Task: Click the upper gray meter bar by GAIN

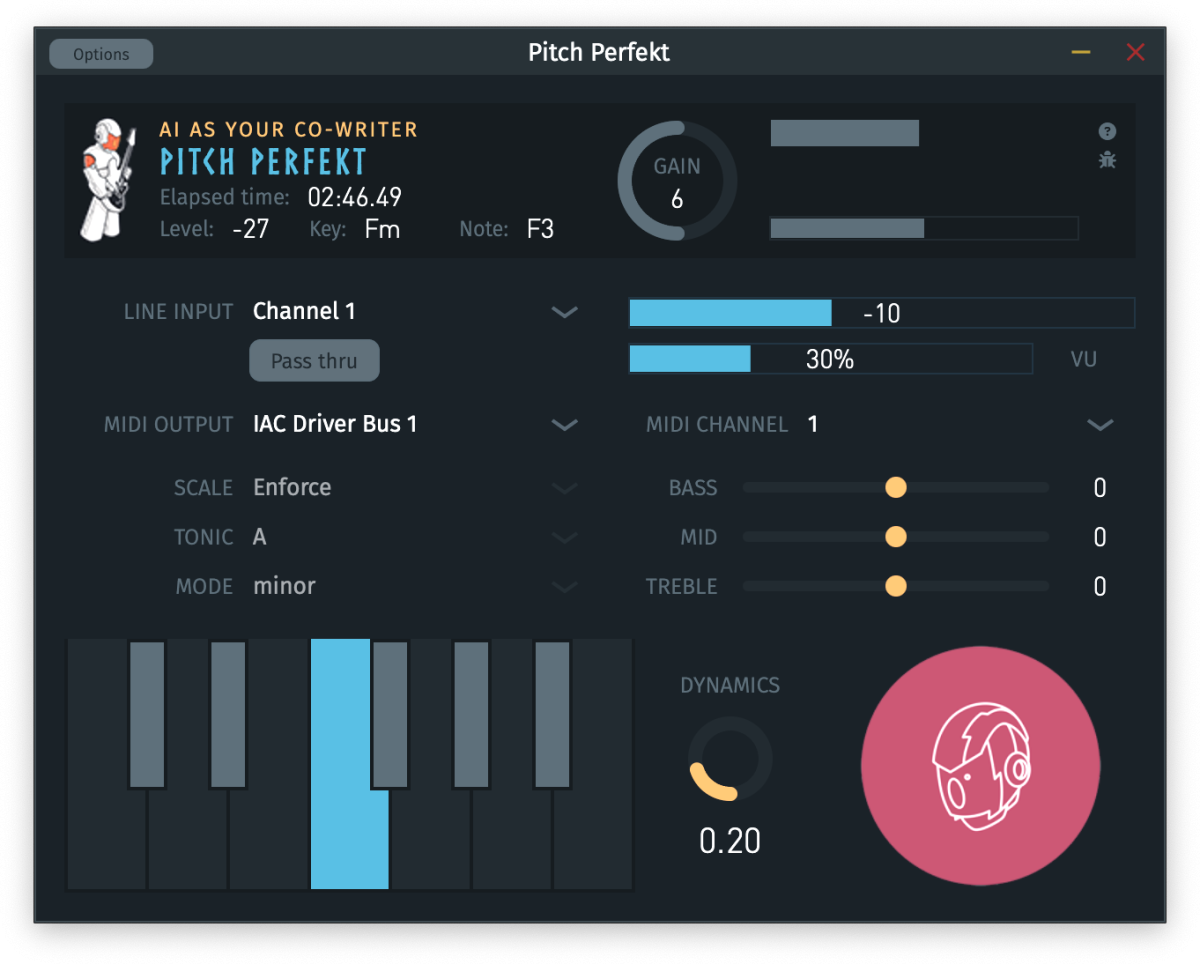Action: [845, 133]
